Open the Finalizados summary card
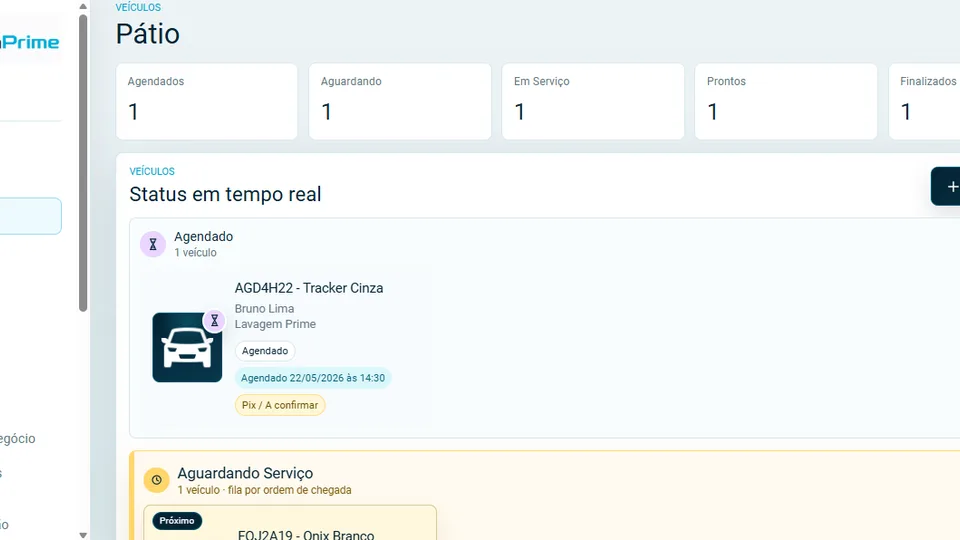Screen dimensions: 960x540 click(x=924, y=102)
